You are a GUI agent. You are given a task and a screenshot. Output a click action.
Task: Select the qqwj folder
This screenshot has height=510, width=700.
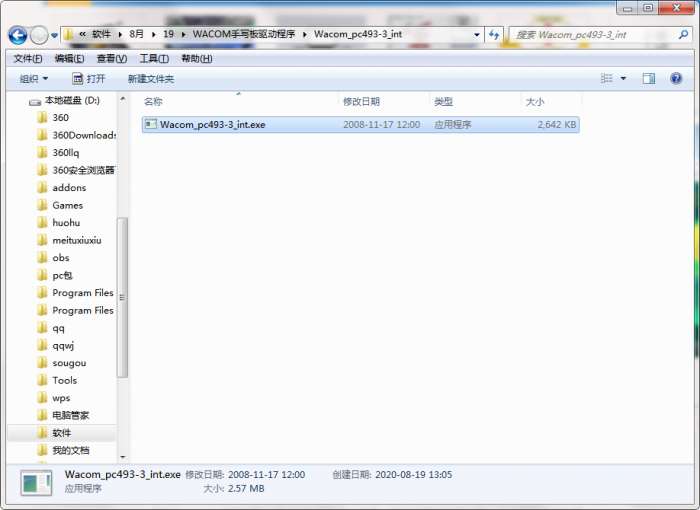(63, 346)
